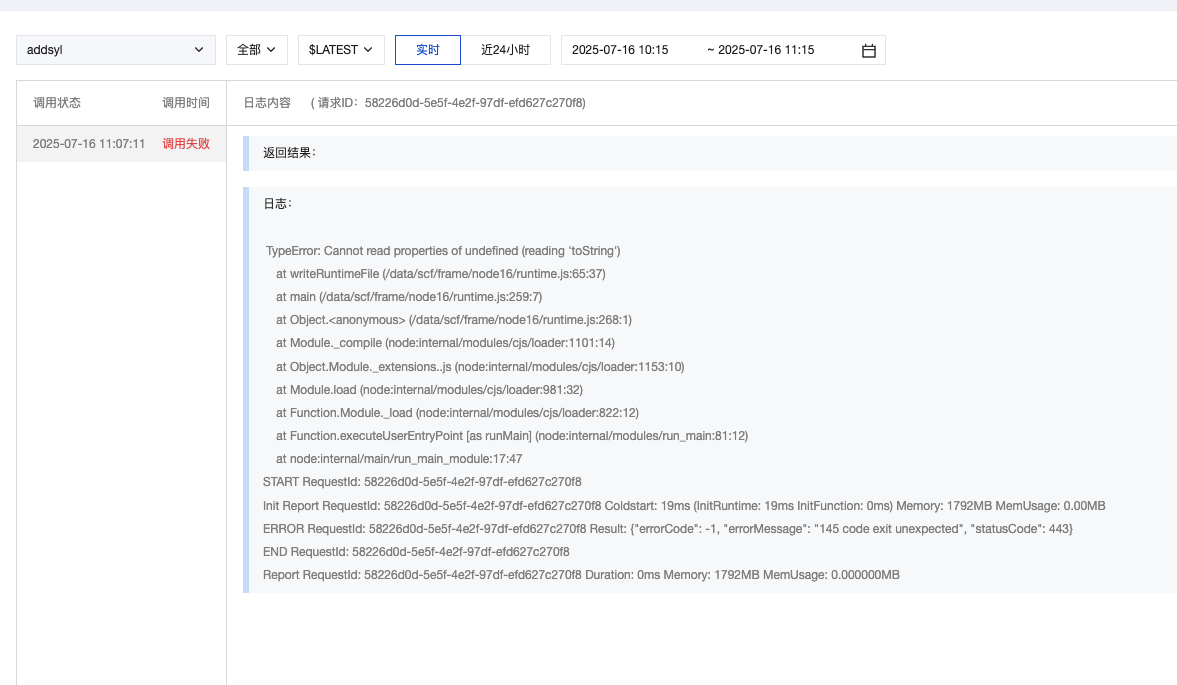The image size is (1177, 685).
Task: Select log row 2025-07-16 11:07:11
Action: 122,144
